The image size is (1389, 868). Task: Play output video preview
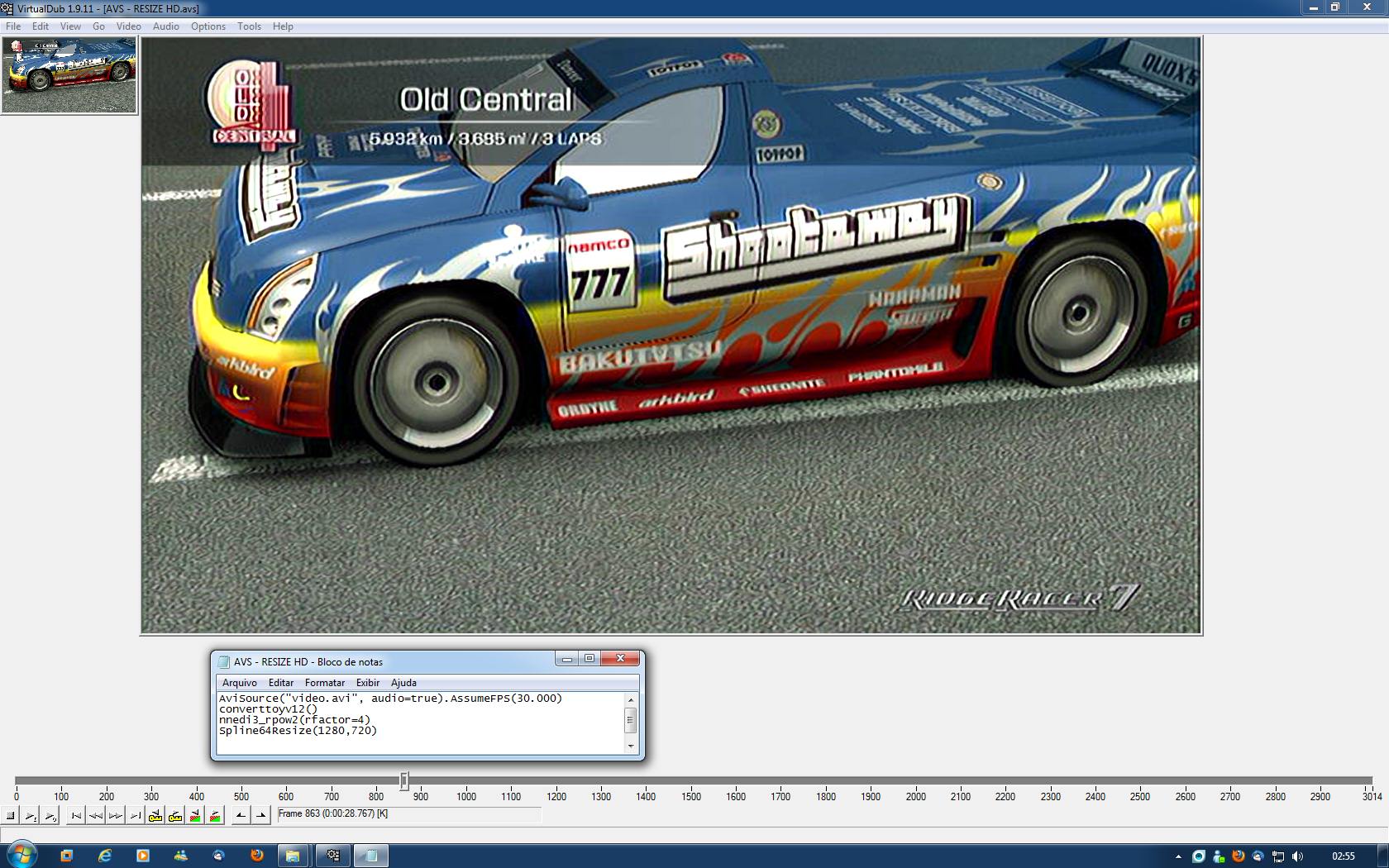[50, 816]
